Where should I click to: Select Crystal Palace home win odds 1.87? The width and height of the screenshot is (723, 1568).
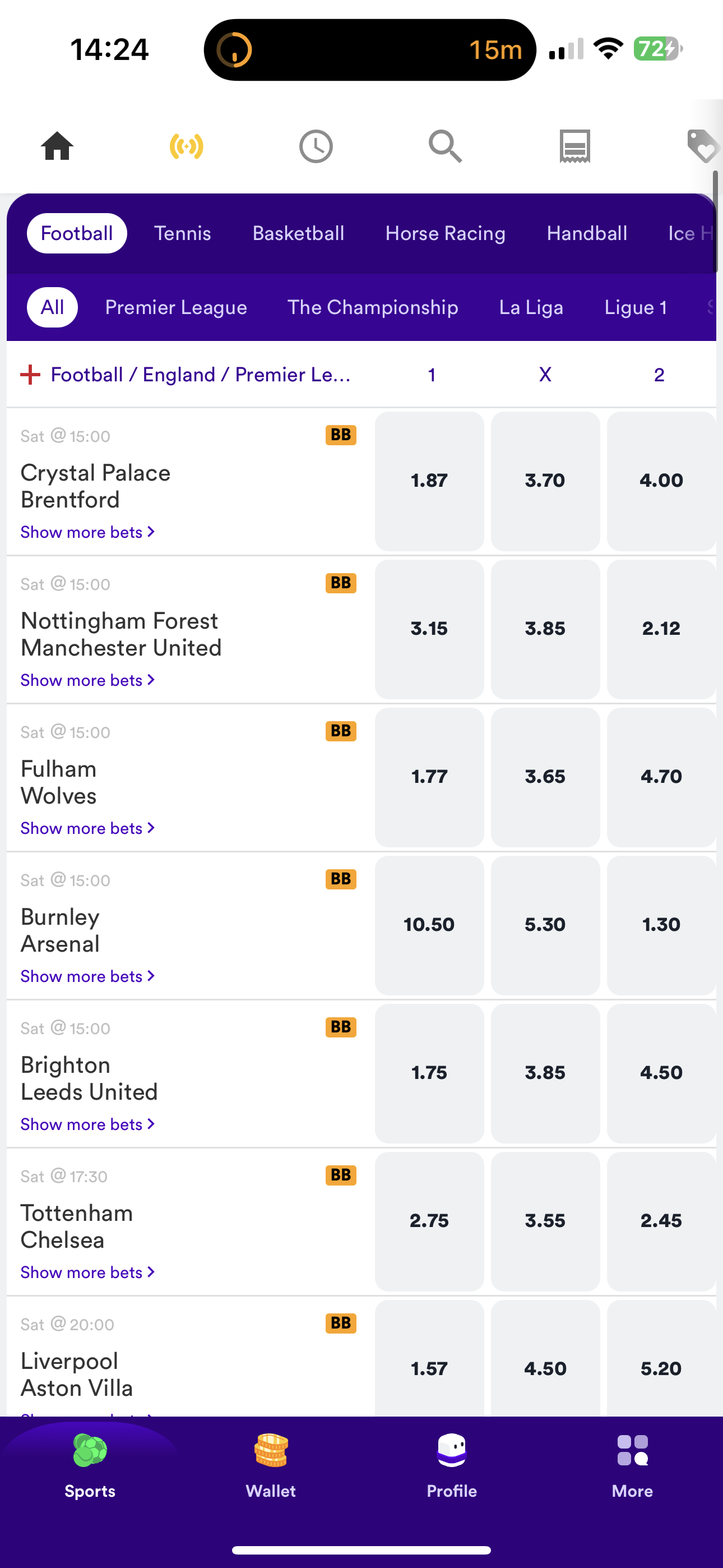(429, 481)
